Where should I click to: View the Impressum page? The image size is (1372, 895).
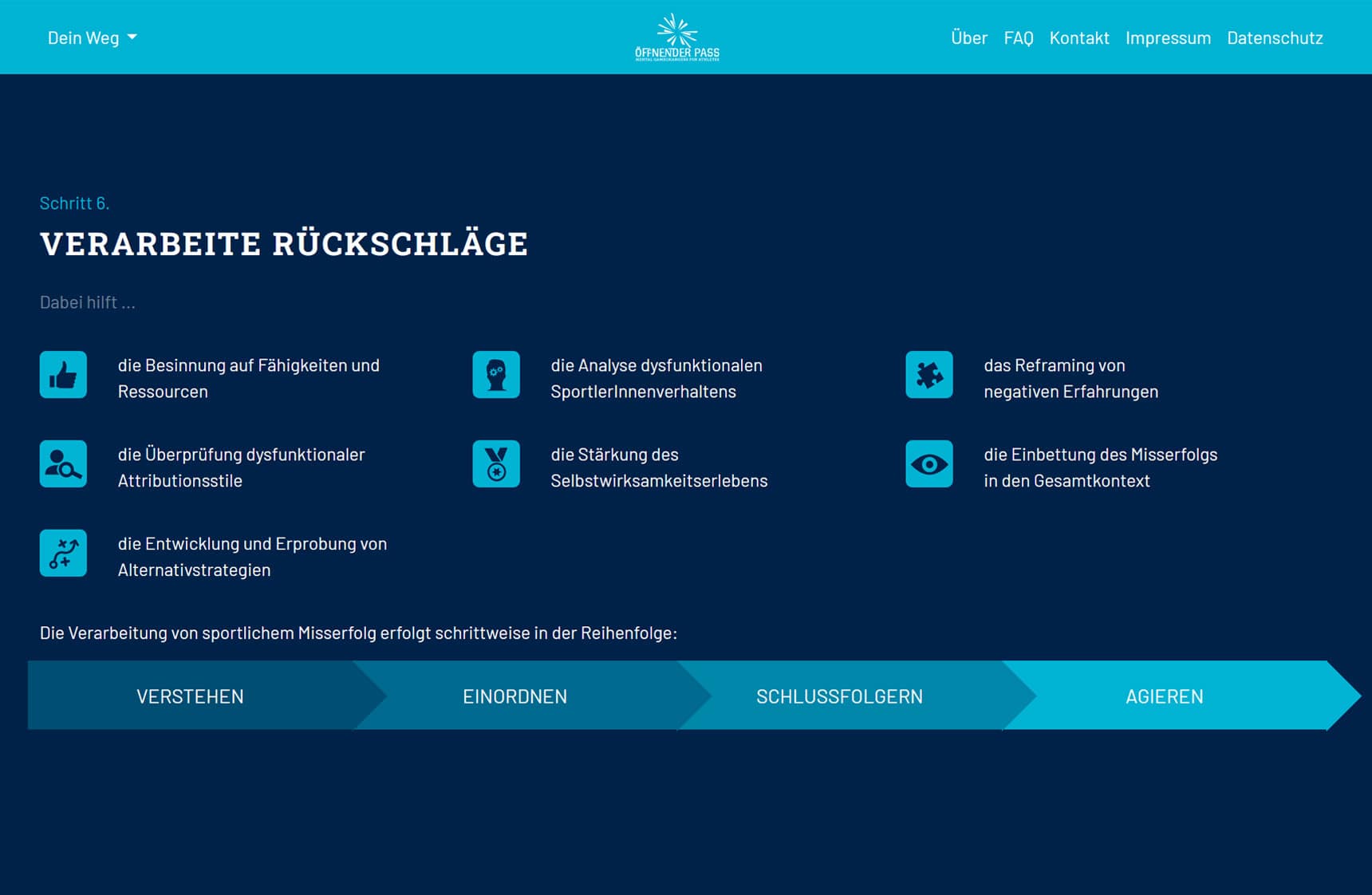[x=1168, y=37]
